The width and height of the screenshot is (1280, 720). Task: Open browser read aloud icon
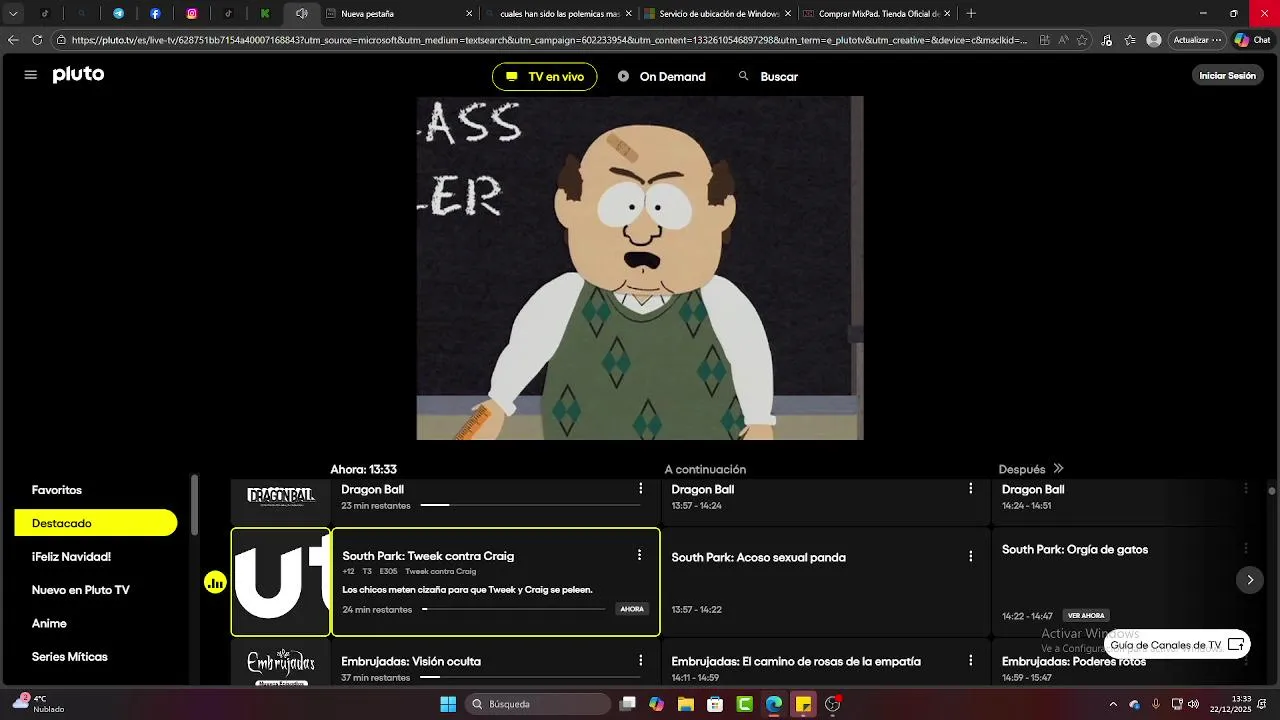[1063, 40]
